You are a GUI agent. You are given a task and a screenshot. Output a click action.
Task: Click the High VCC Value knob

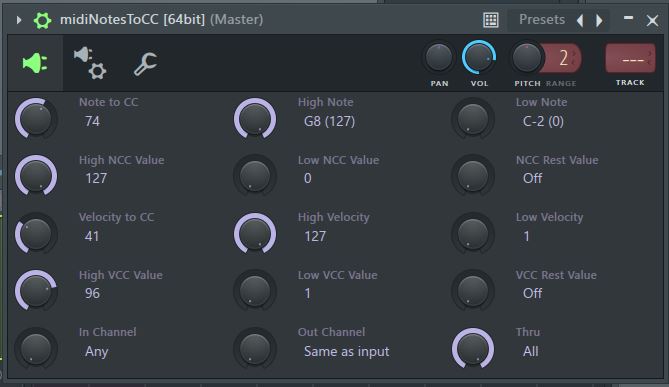point(36,291)
